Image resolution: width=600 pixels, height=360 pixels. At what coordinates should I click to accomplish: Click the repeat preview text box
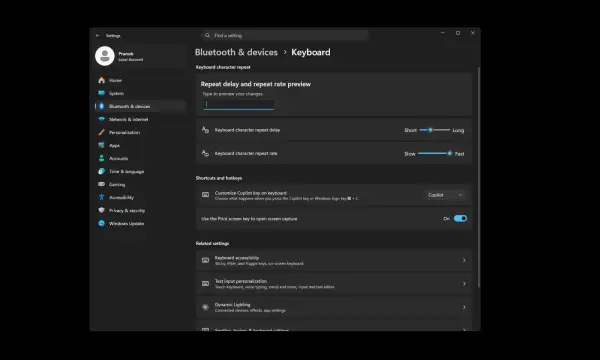(238, 104)
